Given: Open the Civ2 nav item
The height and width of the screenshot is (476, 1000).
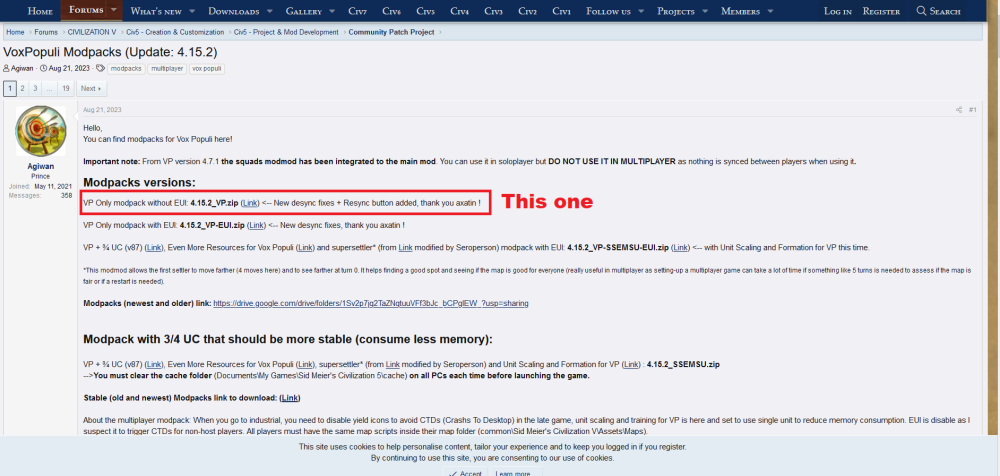Looking at the screenshot, I should [527, 11].
